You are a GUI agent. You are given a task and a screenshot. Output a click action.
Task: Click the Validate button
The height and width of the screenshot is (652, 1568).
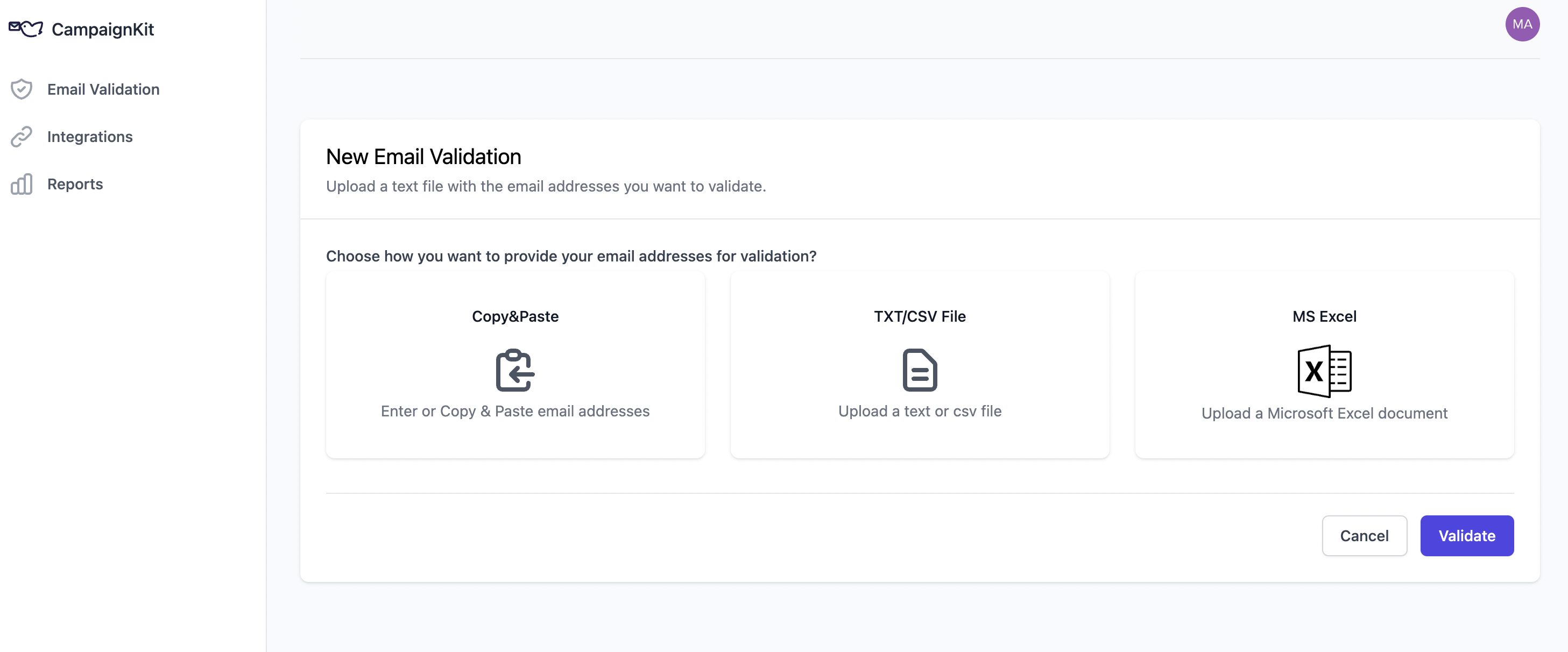pyautogui.click(x=1466, y=535)
